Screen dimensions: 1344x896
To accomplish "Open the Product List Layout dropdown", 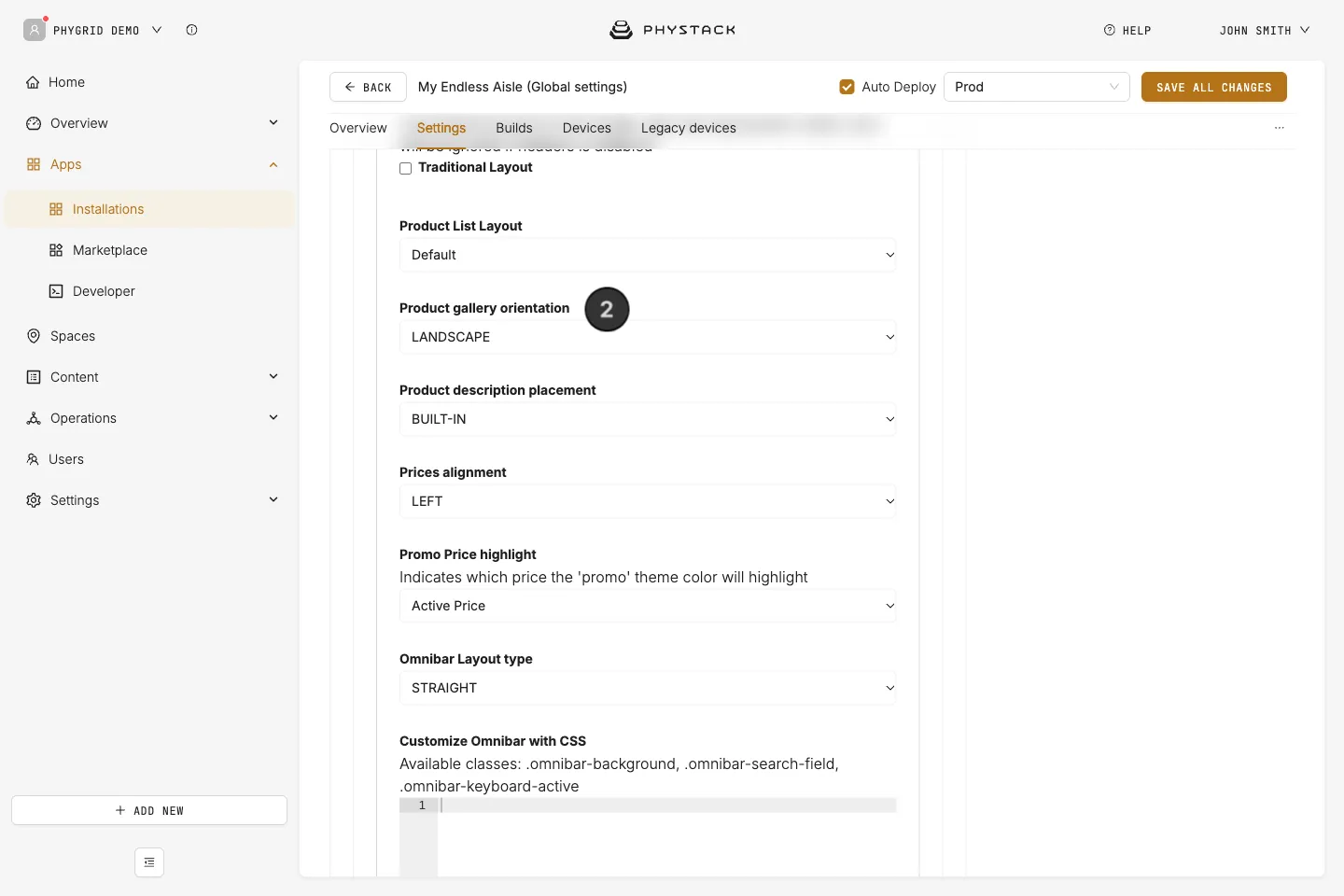I will pyautogui.click(x=648, y=255).
